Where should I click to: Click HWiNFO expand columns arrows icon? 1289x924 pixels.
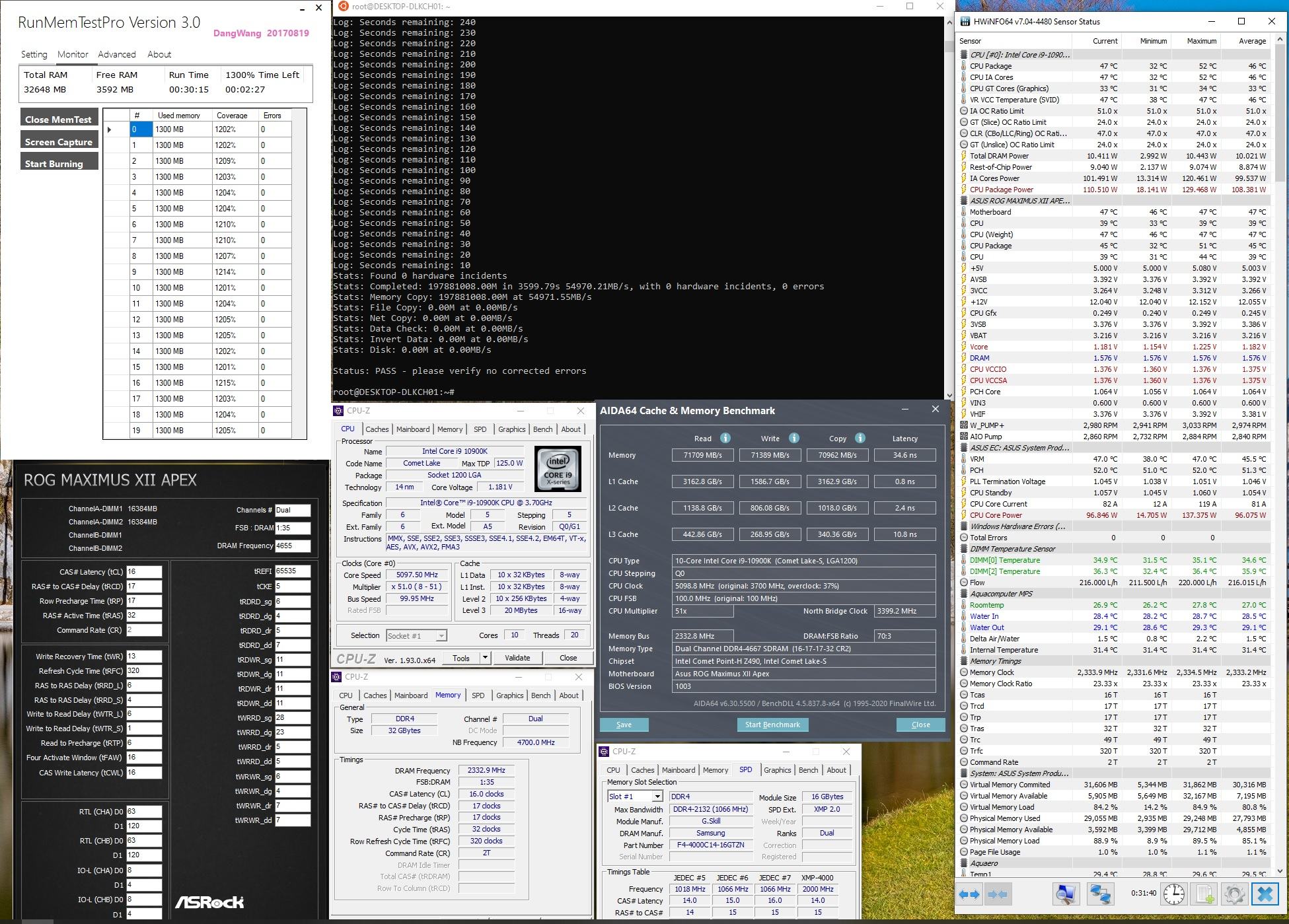(x=969, y=894)
